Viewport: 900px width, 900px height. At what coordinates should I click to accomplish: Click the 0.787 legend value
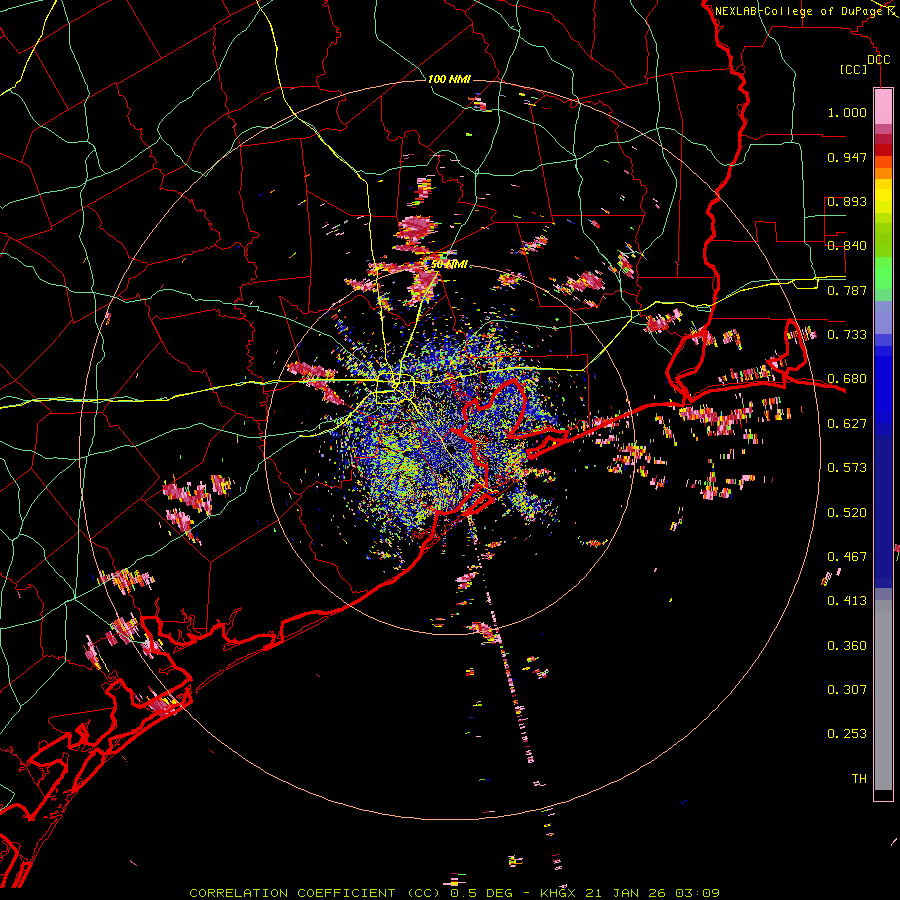pos(847,290)
